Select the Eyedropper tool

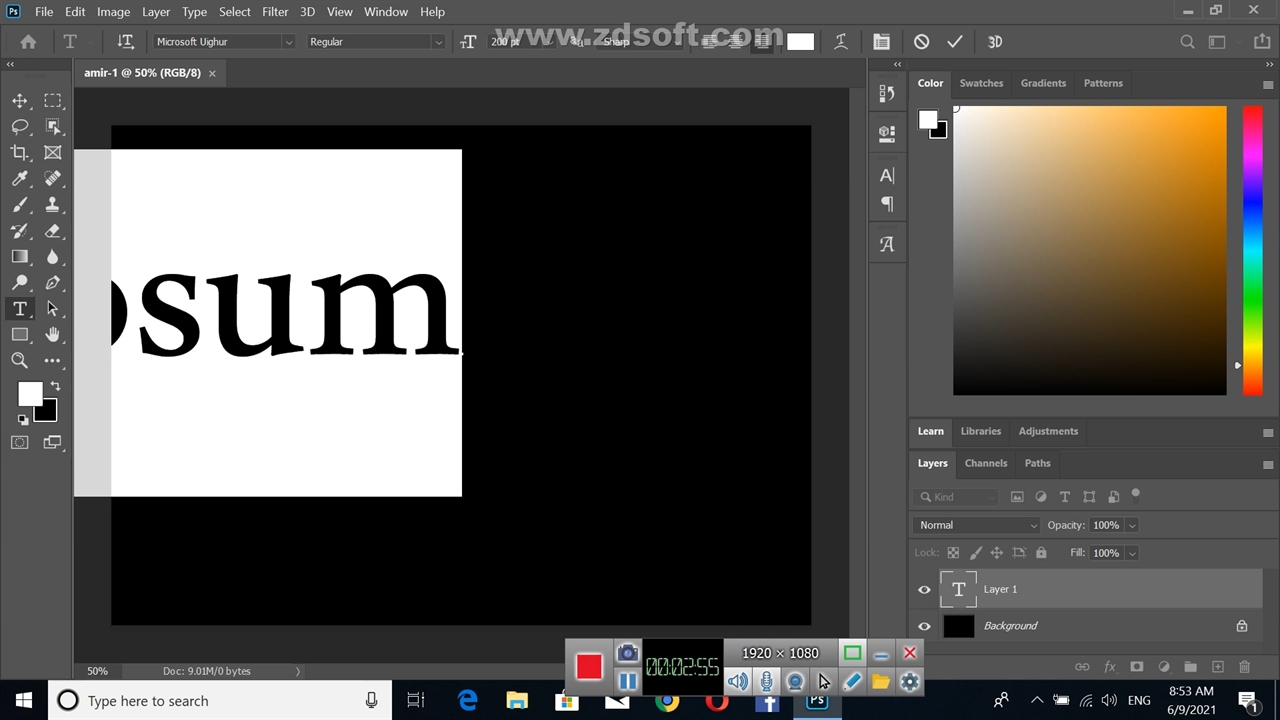[x=20, y=179]
